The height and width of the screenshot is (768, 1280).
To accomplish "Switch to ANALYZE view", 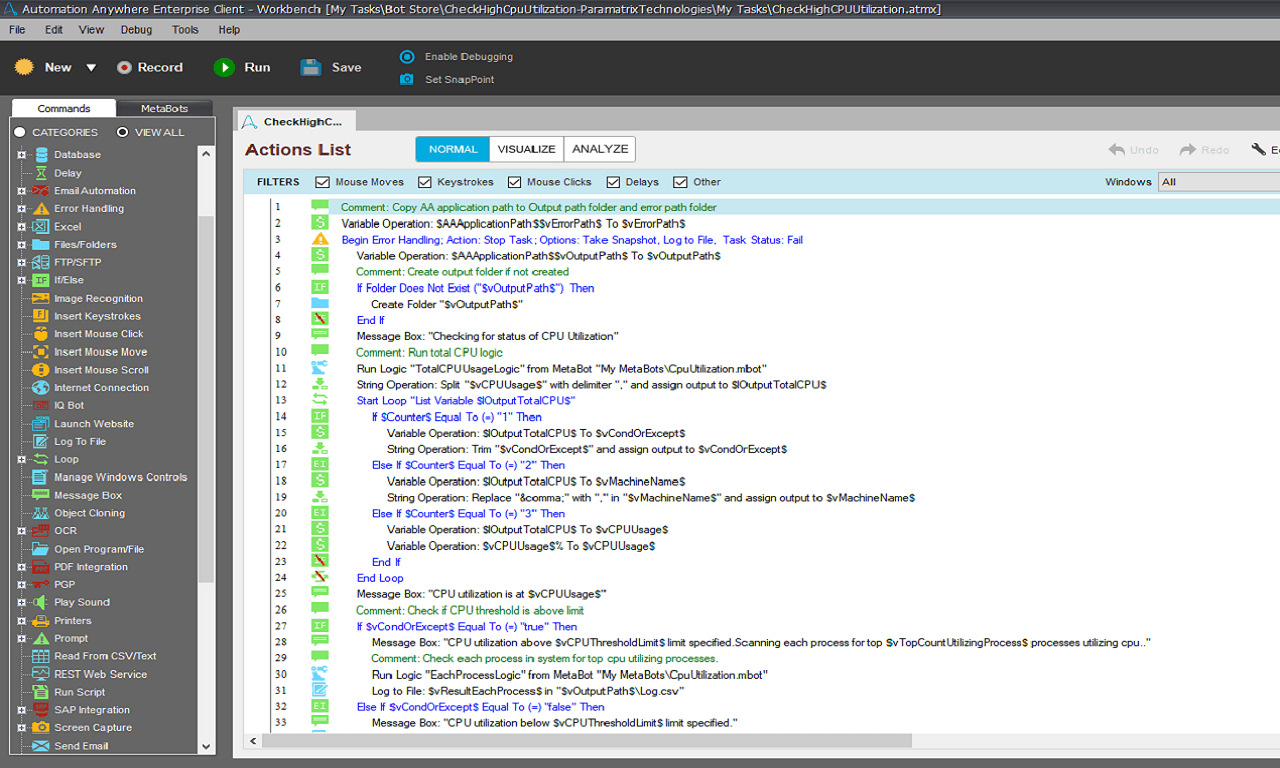I will (x=600, y=149).
